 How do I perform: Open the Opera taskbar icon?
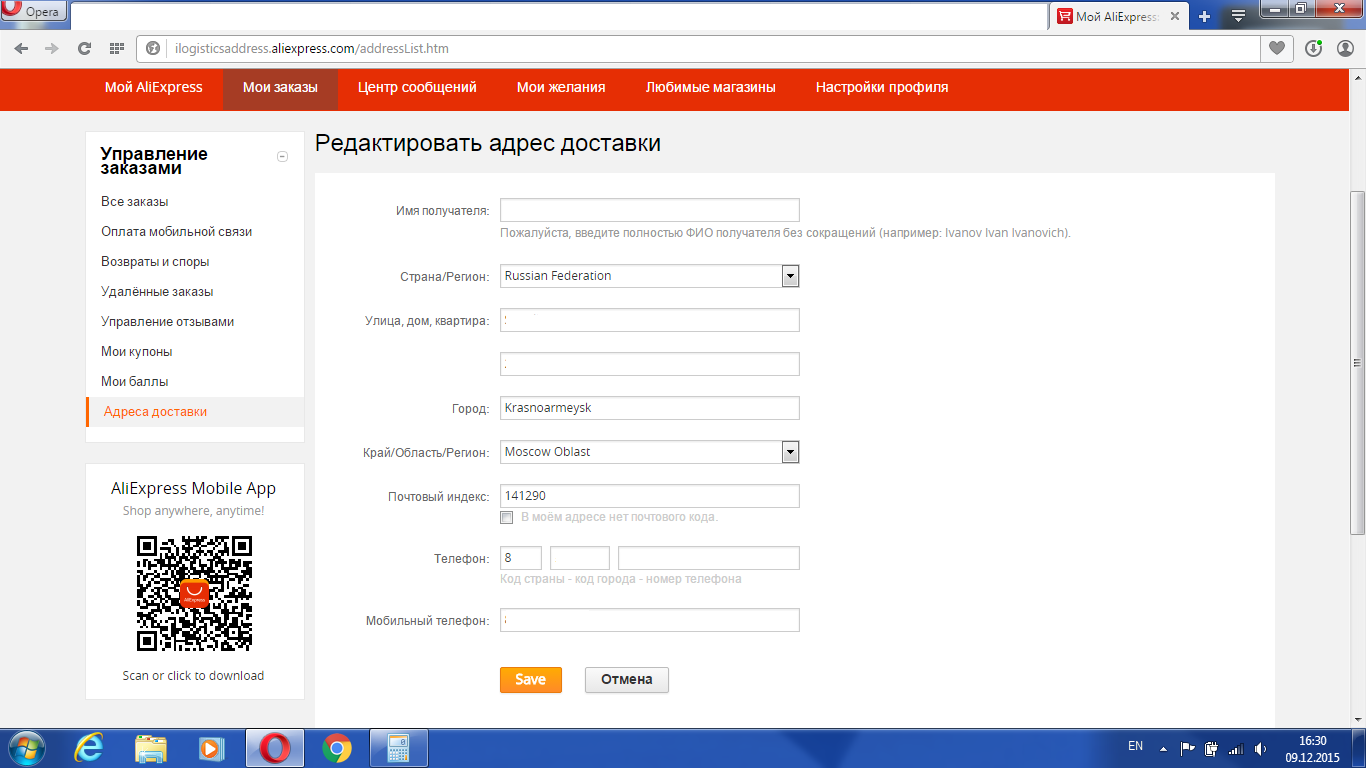click(275, 748)
